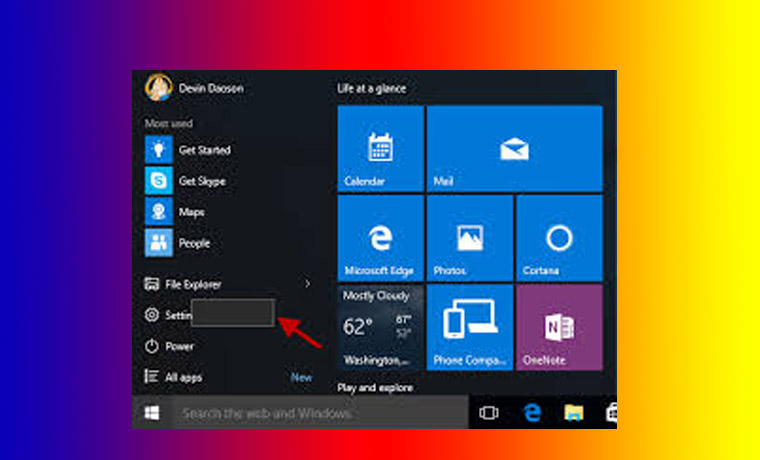
Task: Click the Settings gear icon
Action: (x=152, y=315)
